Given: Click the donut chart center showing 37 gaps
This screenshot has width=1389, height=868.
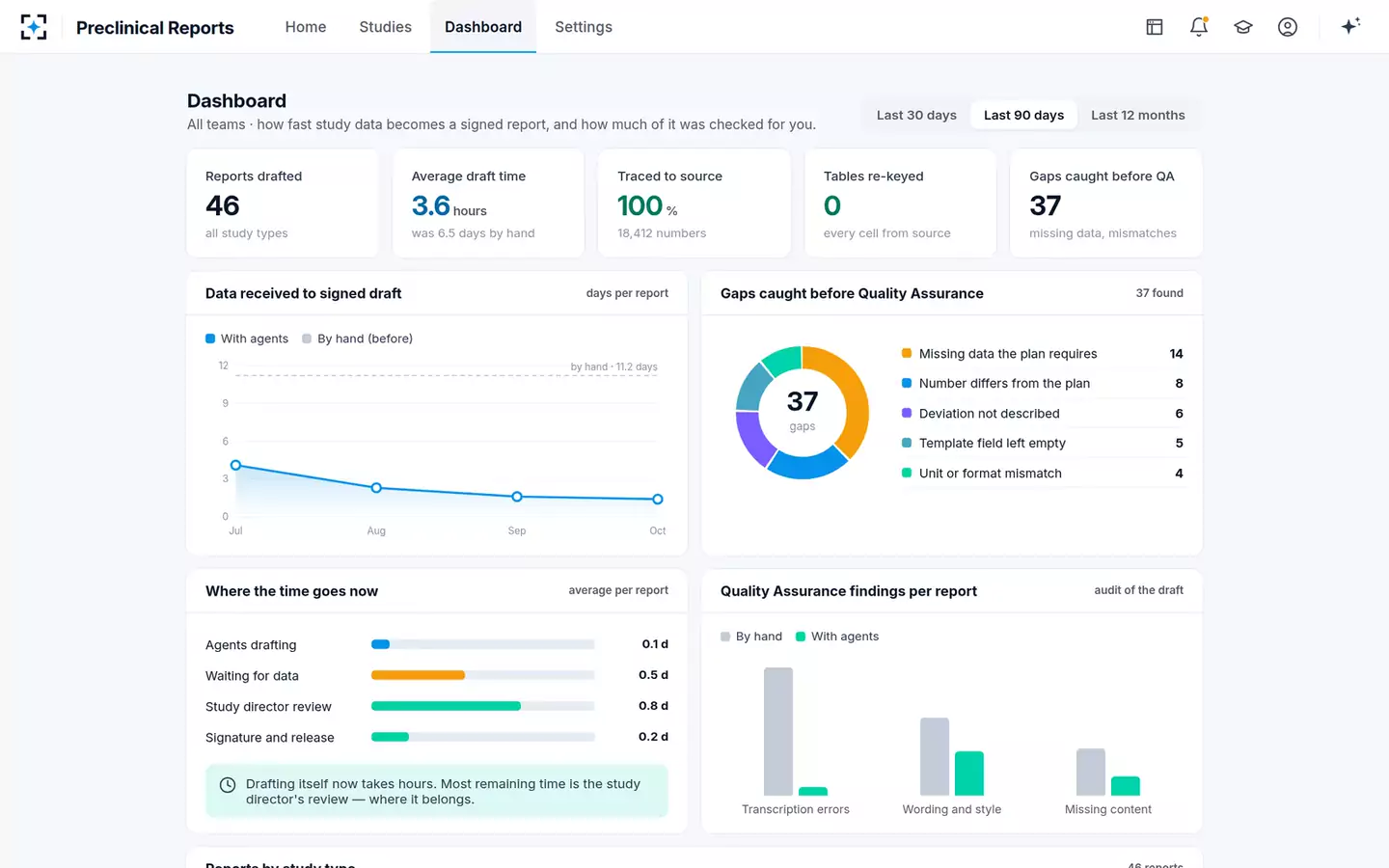Looking at the screenshot, I should click(803, 412).
